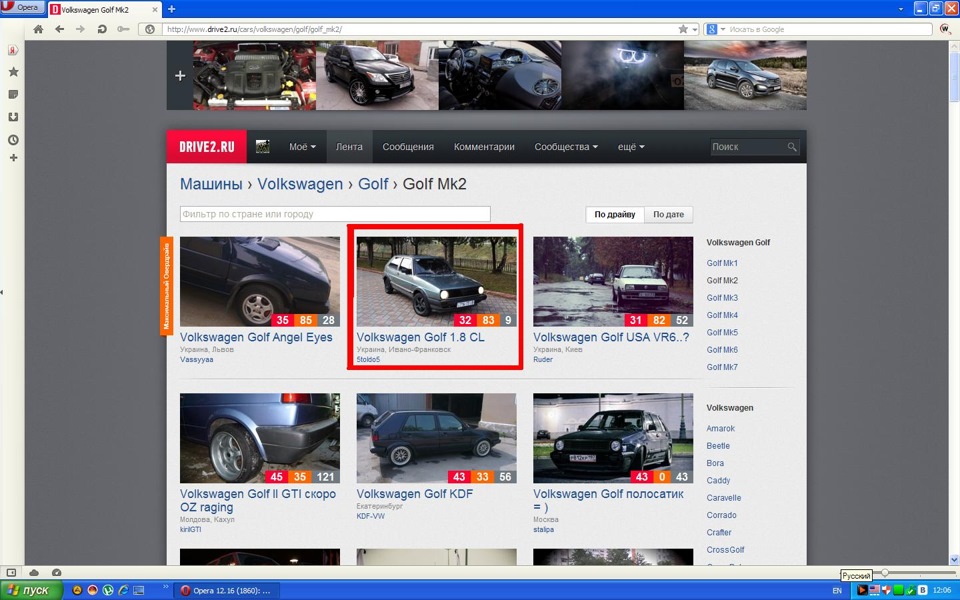Click Opera Turbo icon in status bar
This screenshot has height=600, width=960.
coord(56,572)
